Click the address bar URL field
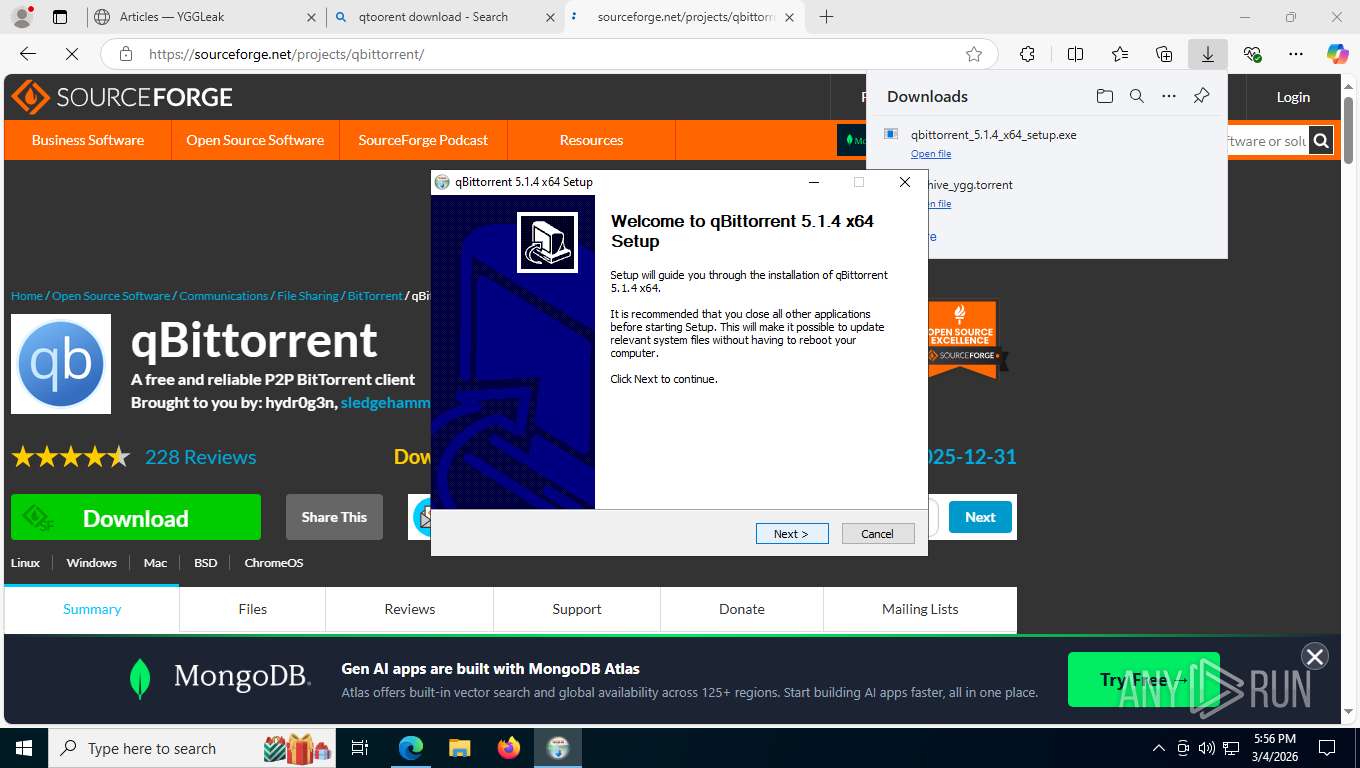The height and width of the screenshot is (768, 1360). (550, 54)
